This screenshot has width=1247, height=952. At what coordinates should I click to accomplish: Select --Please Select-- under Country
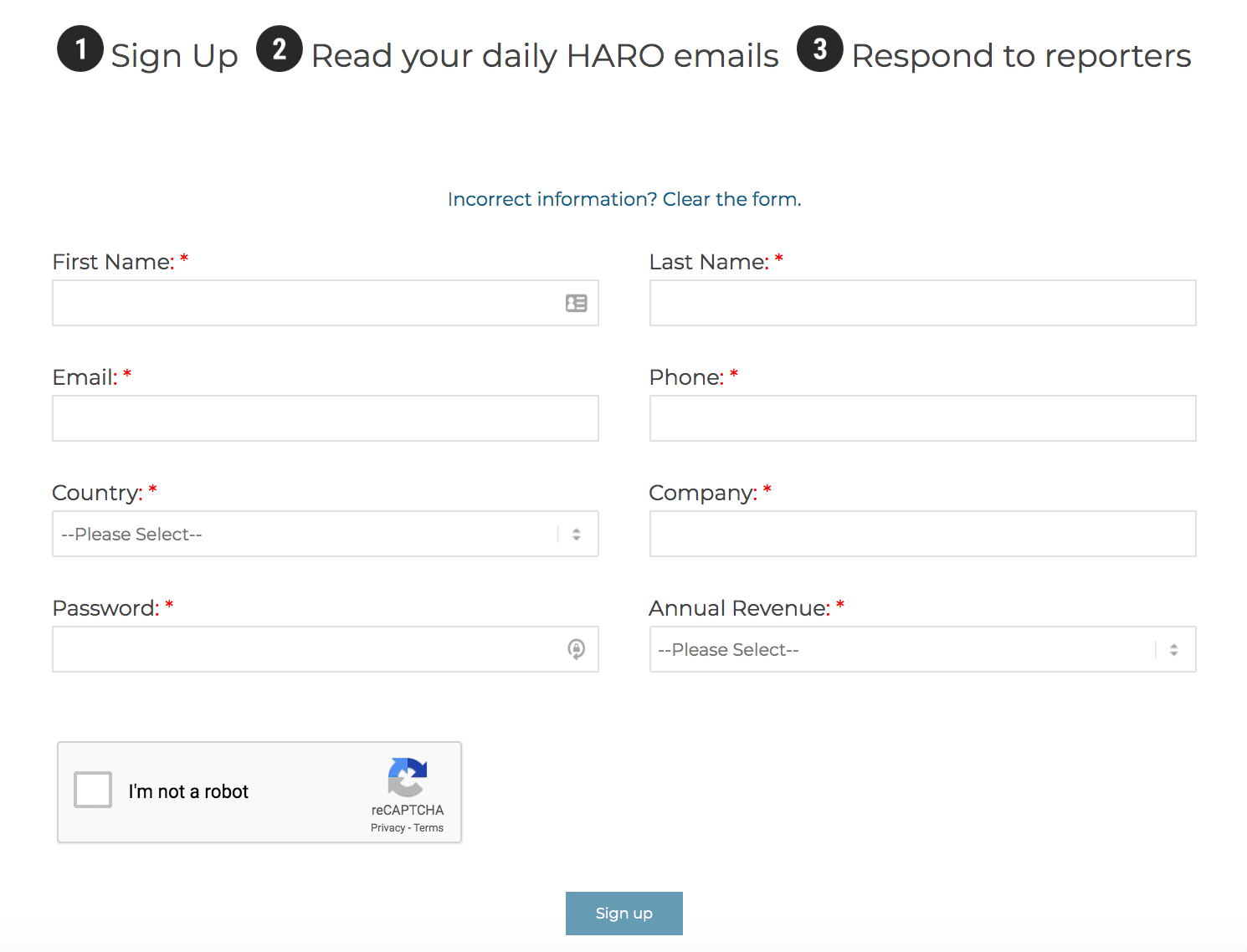(x=131, y=534)
